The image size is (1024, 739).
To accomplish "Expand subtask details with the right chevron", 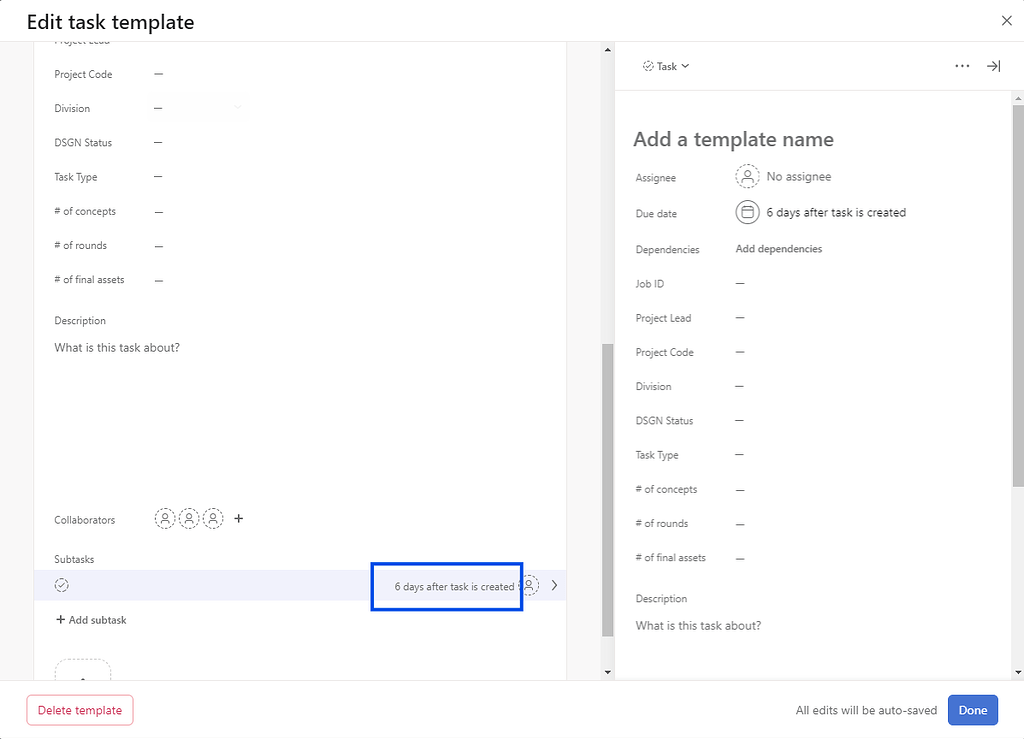I will 554,585.
